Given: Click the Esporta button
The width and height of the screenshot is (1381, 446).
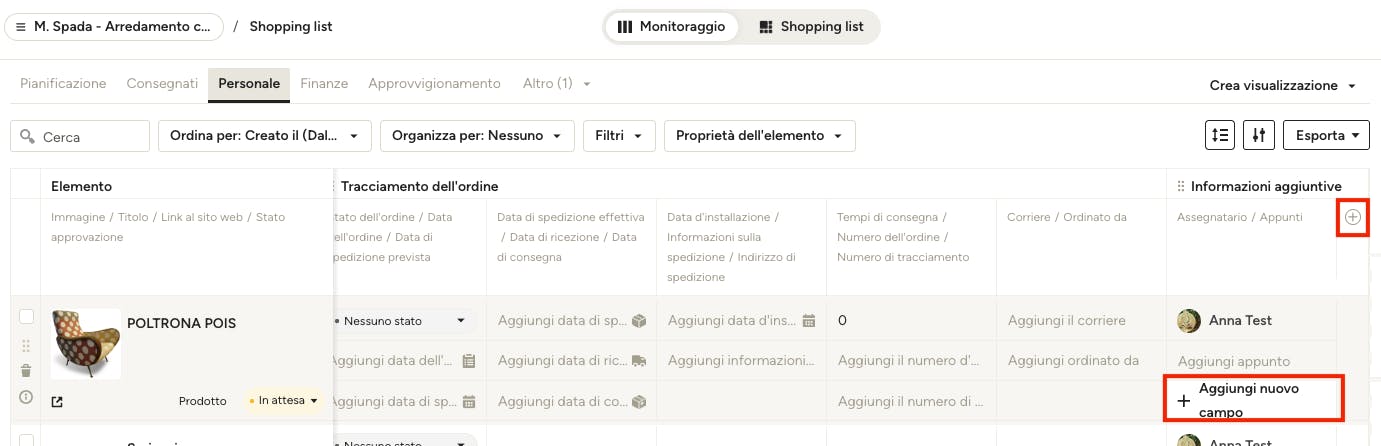Looking at the screenshot, I should pos(1326,135).
